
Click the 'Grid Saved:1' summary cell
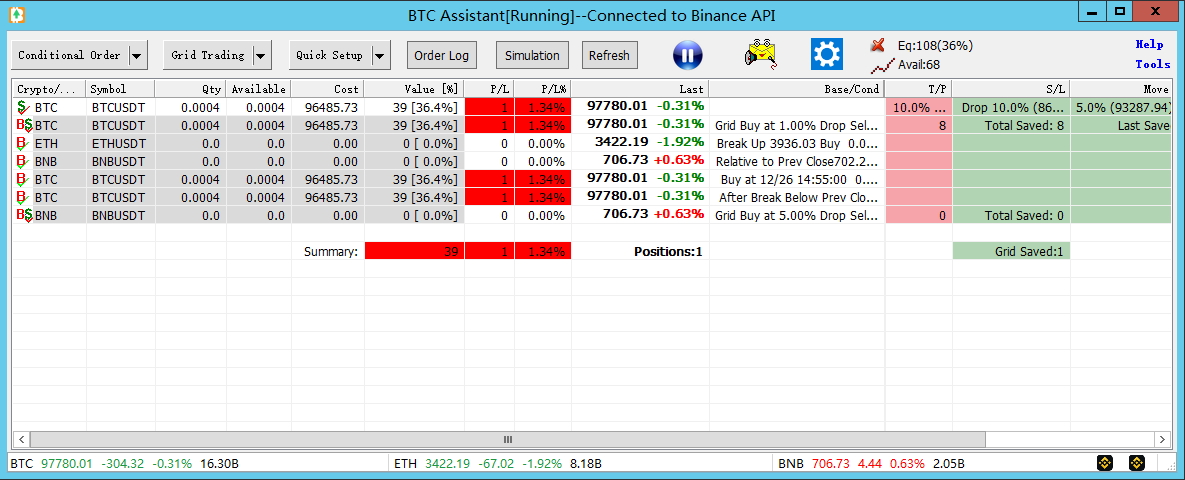[1012, 251]
